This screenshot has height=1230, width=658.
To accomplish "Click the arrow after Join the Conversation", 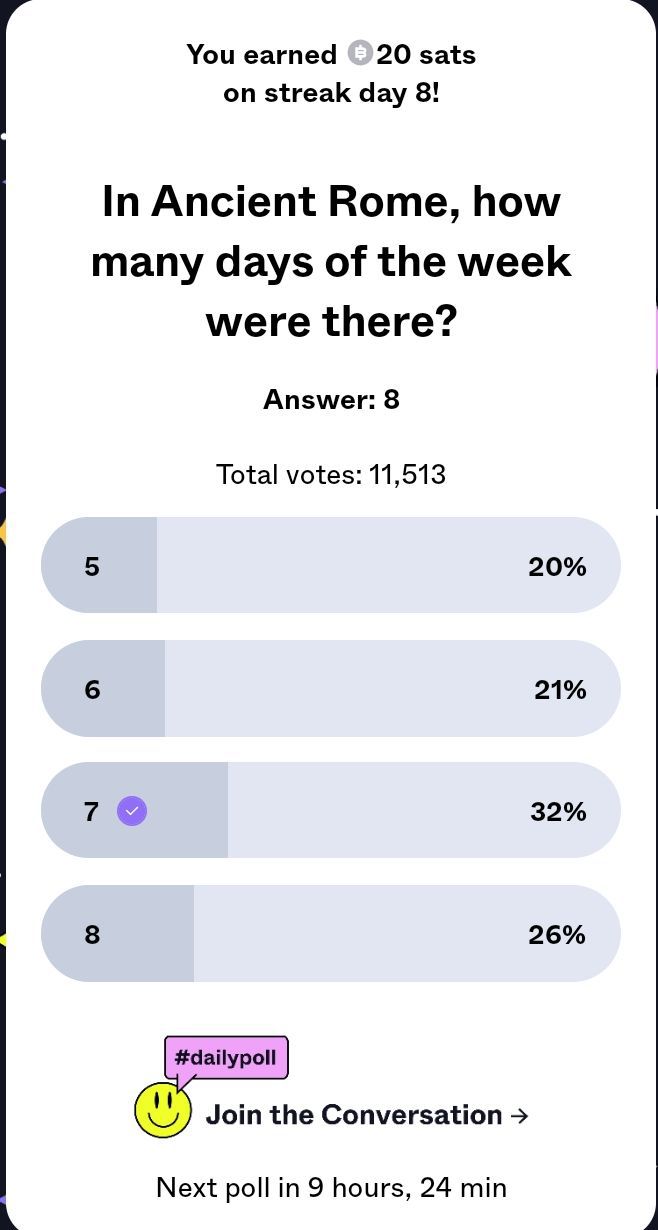I will (519, 1116).
